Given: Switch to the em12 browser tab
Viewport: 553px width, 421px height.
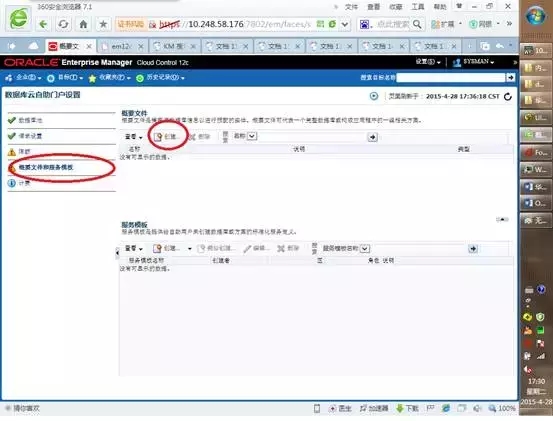Looking at the screenshot, I should (121, 46).
